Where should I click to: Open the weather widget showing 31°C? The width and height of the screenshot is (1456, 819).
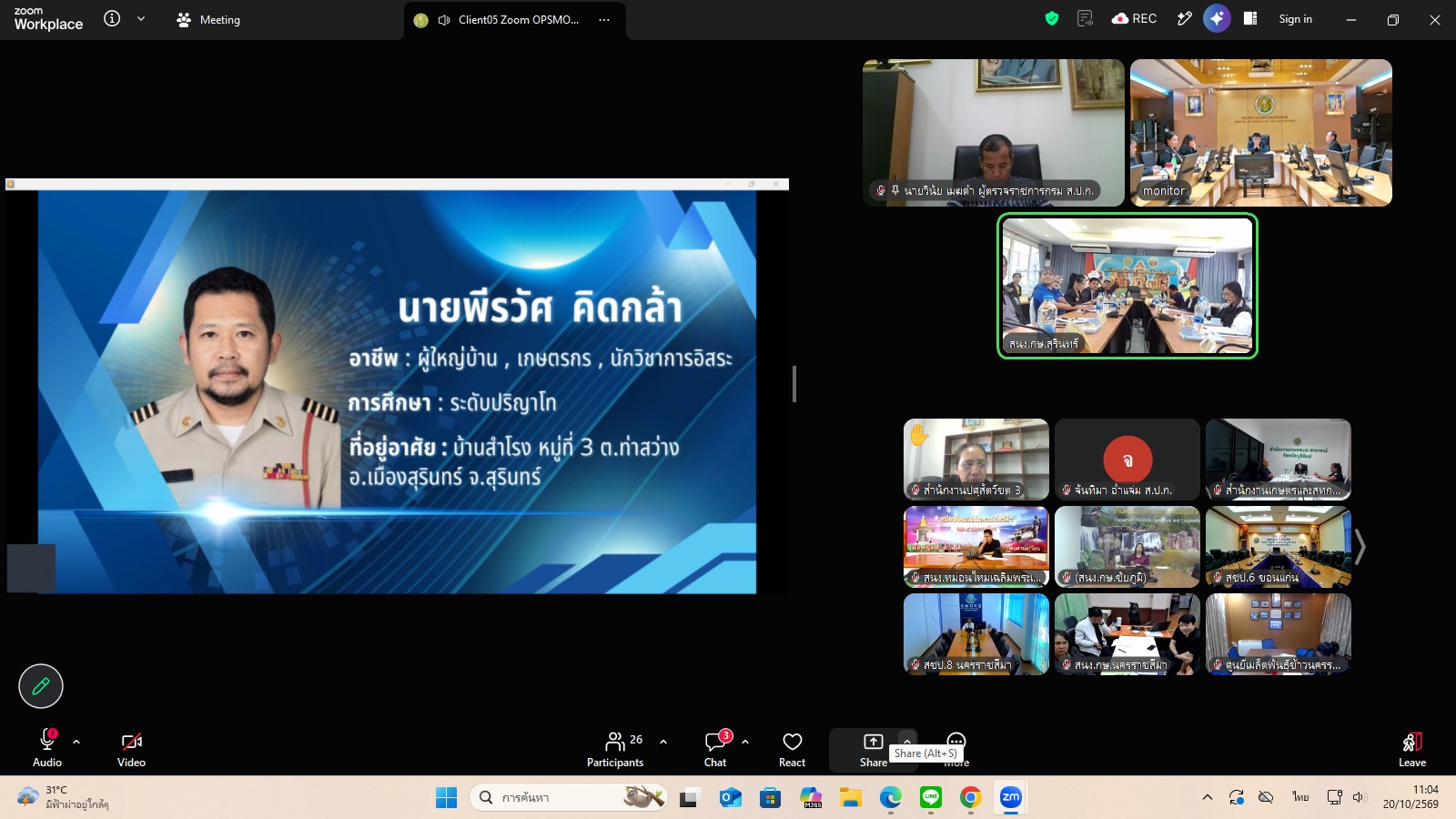click(64, 797)
